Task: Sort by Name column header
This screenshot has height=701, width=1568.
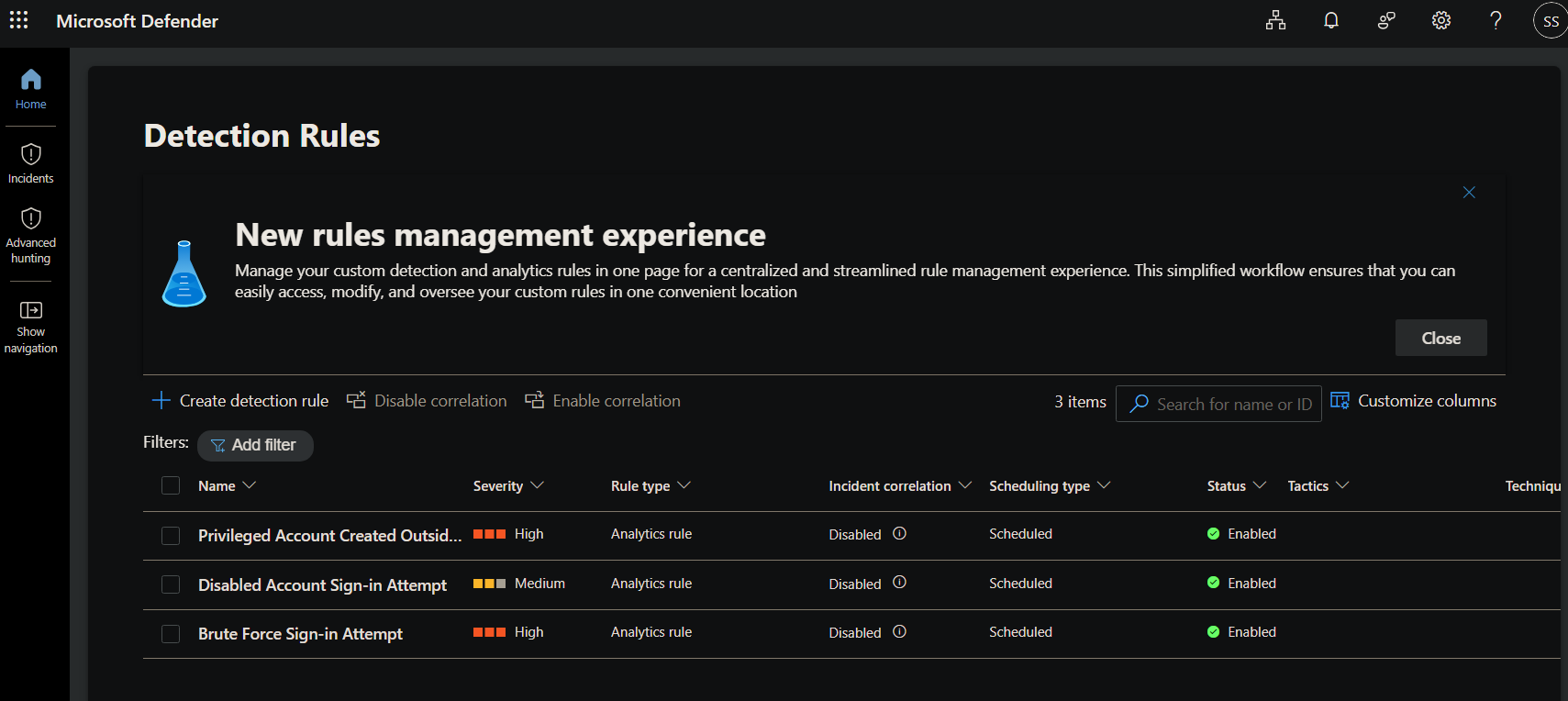Action: 227,485
